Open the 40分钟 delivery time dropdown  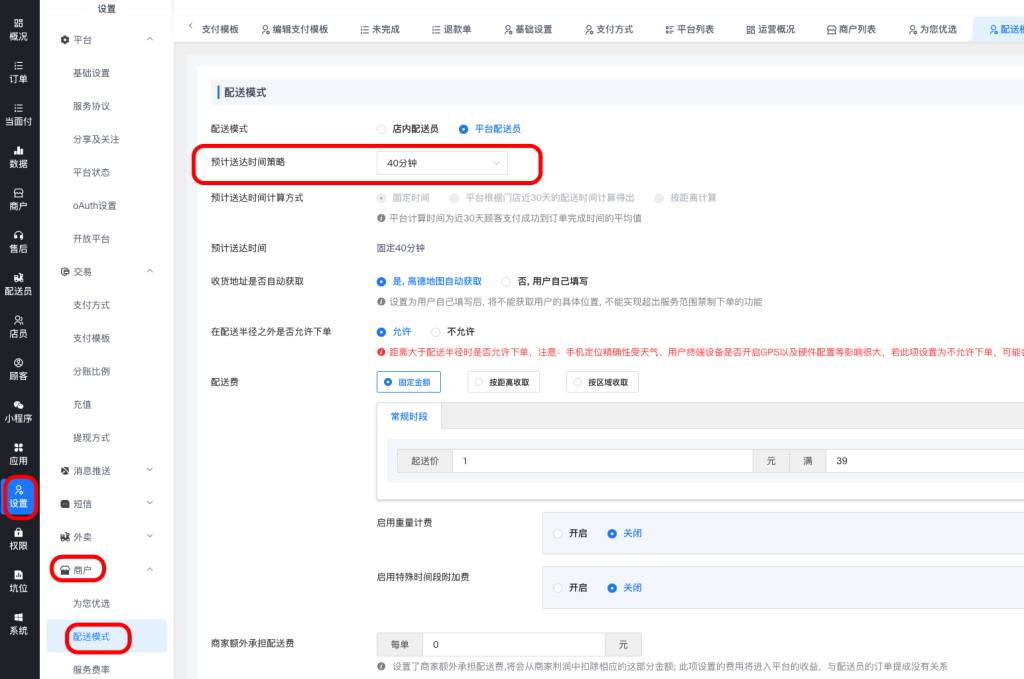click(442, 163)
